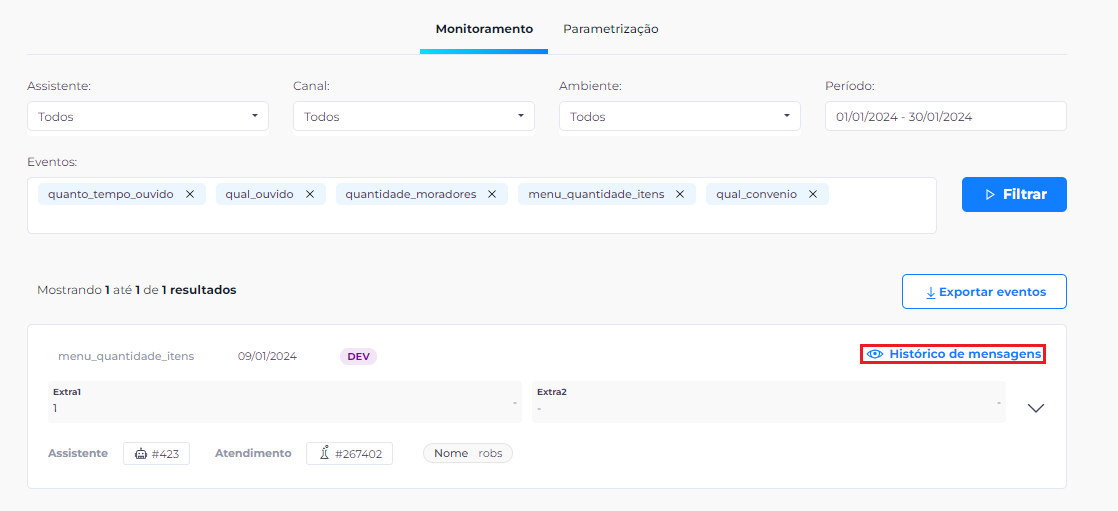1118x511 pixels.
Task: Expand the event card chevron
Action: pyautogui.click(x=1036, y=408)
